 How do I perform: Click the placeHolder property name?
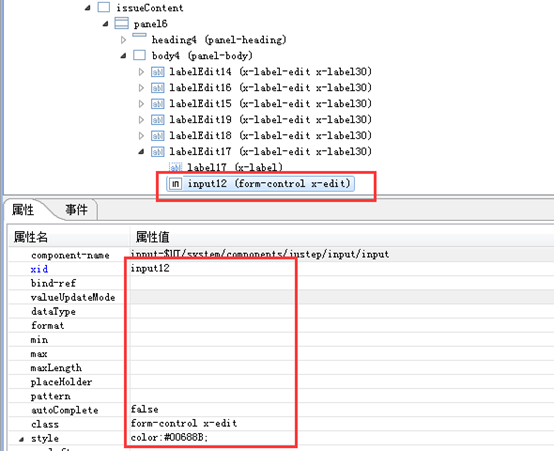pos(61,382)
